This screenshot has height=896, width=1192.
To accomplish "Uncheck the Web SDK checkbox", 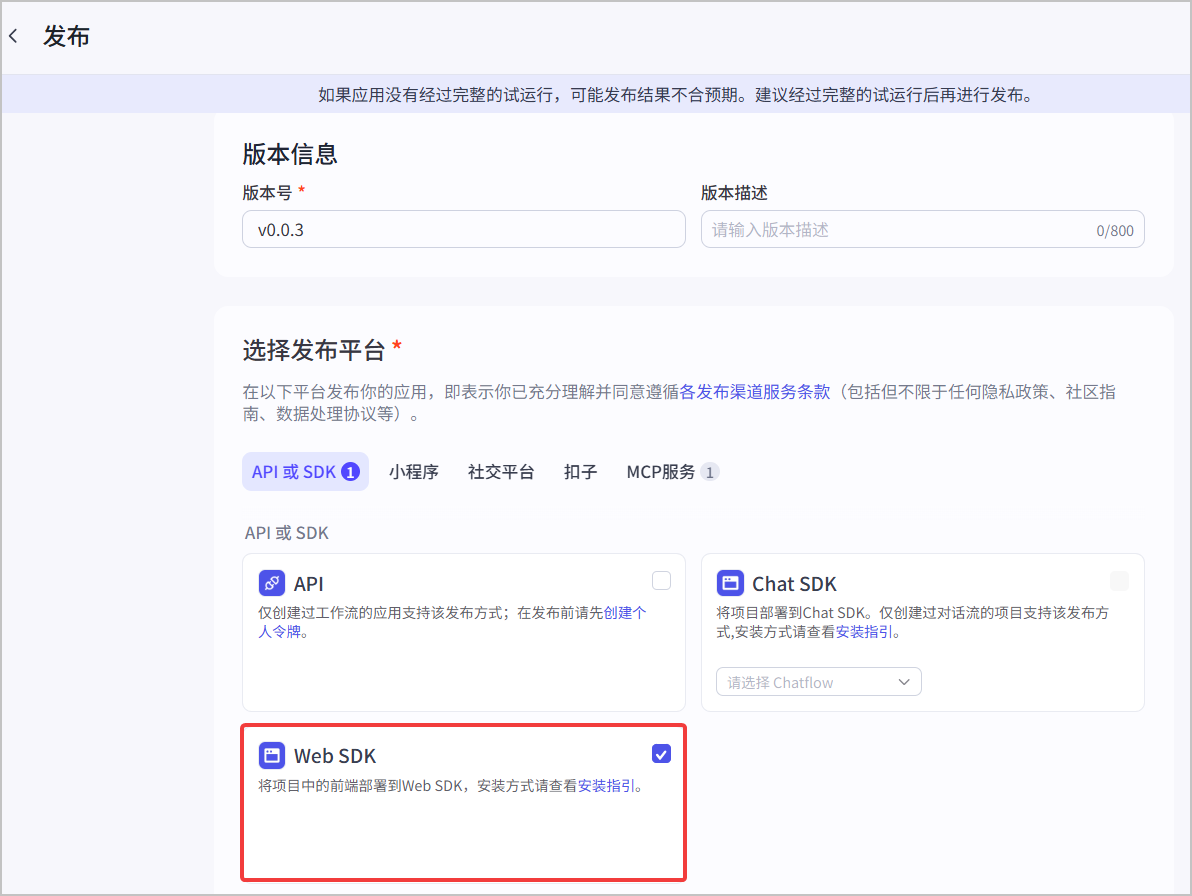I will click(x=661, y=754).
